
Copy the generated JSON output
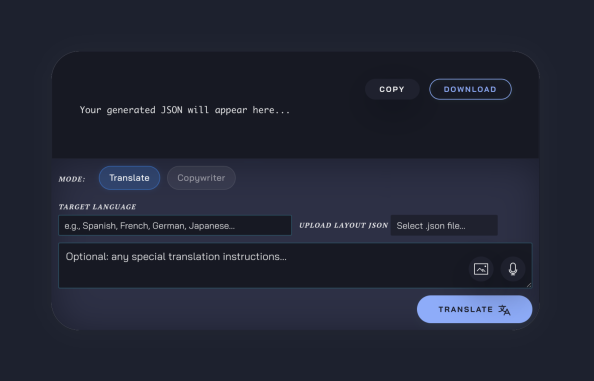pyautogui.click(x=392, y=89)
